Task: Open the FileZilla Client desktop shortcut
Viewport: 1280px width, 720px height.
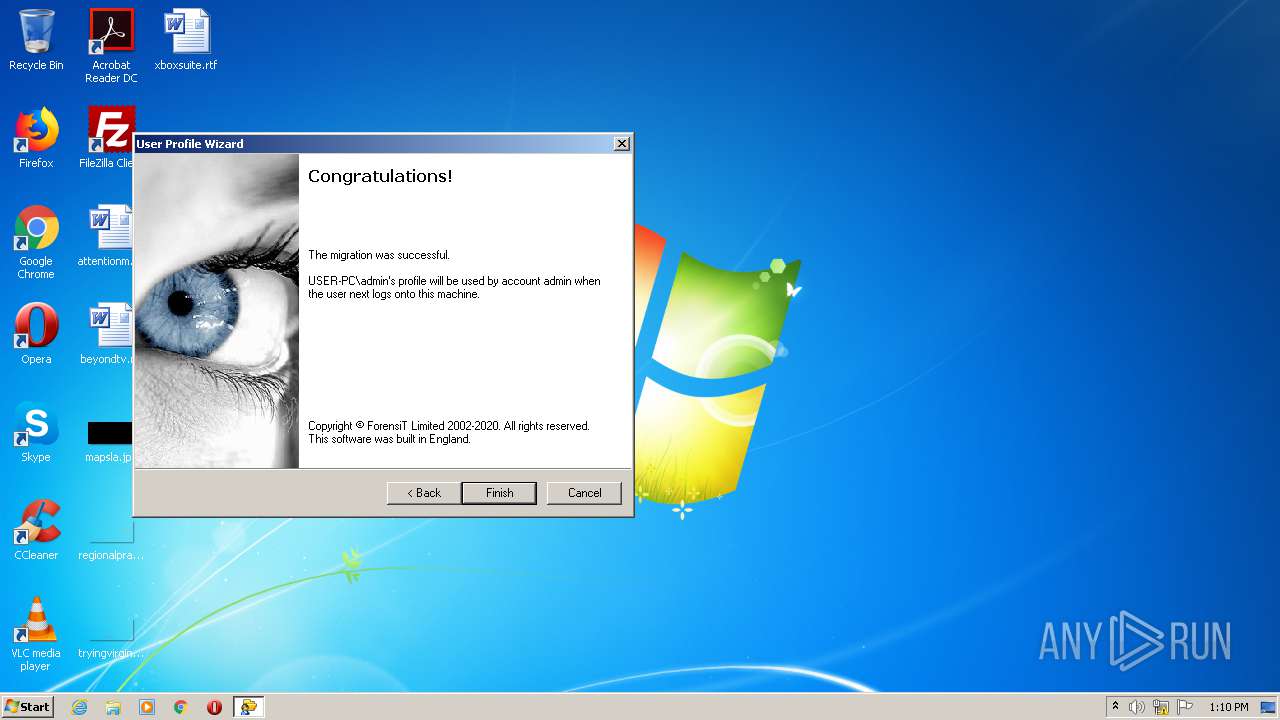Action: (x=108, y=138)
